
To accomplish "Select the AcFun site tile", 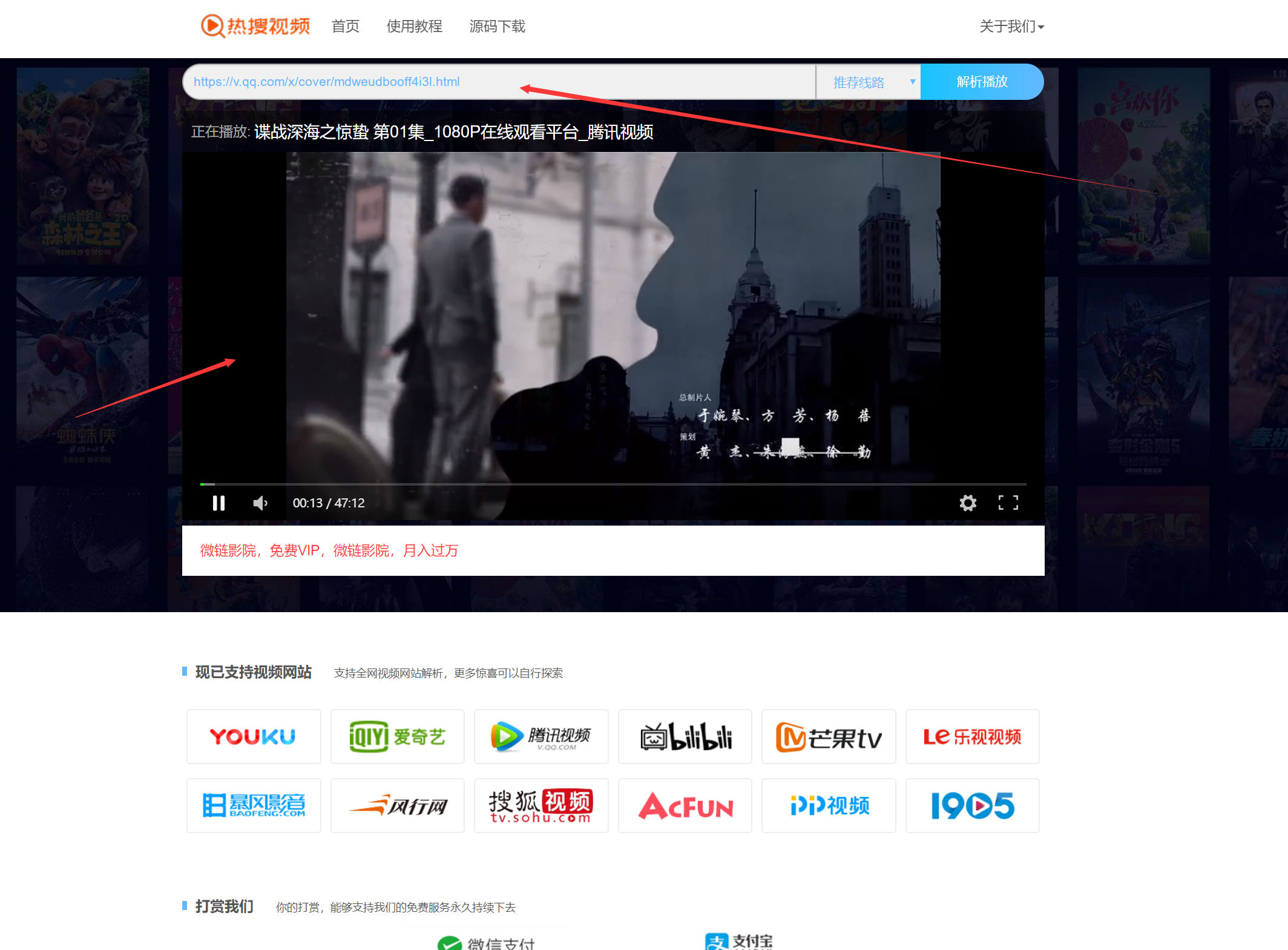I will pos(685,806).
